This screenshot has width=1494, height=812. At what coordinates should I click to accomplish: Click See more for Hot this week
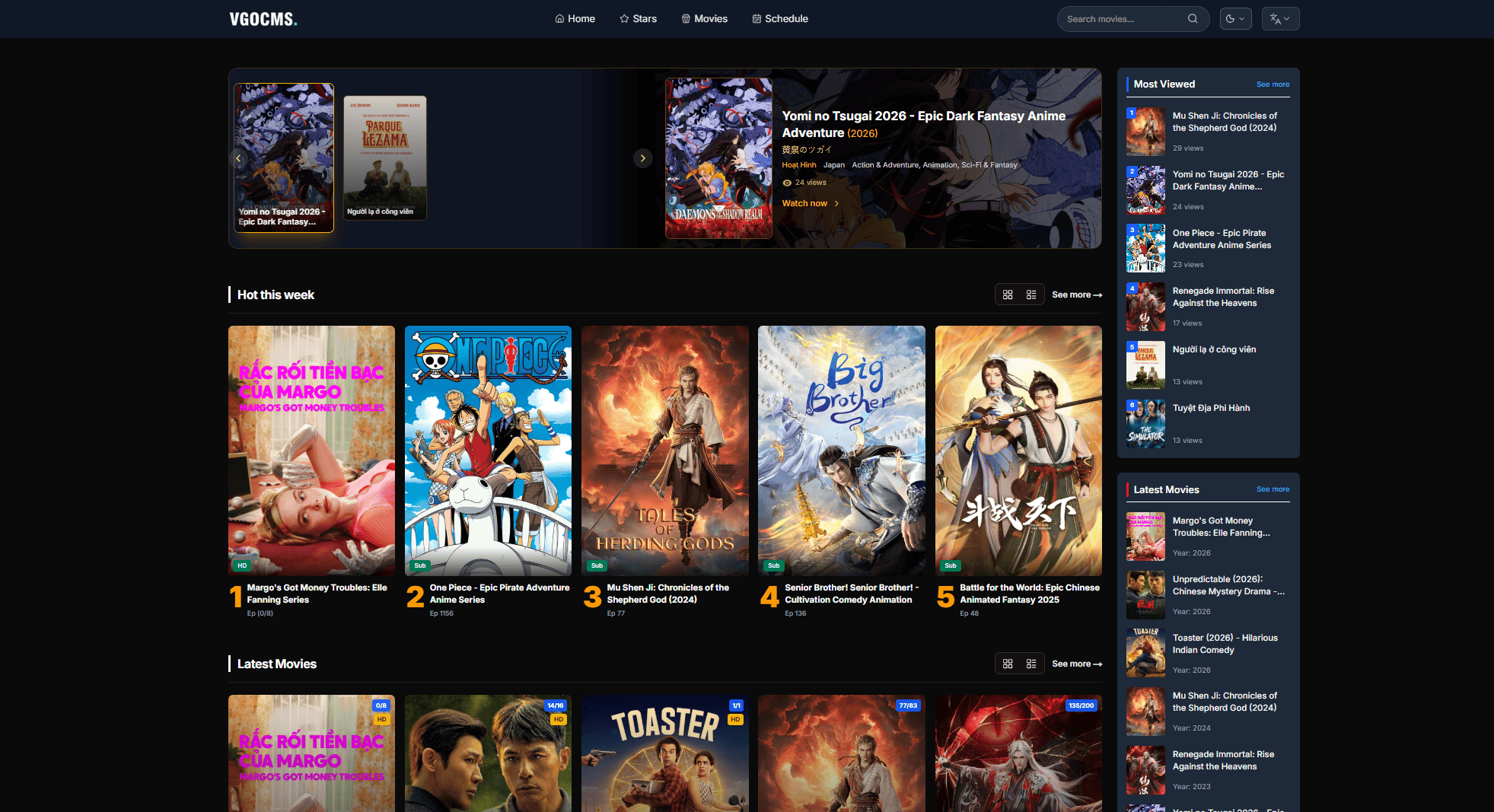tap(1077, 295)
